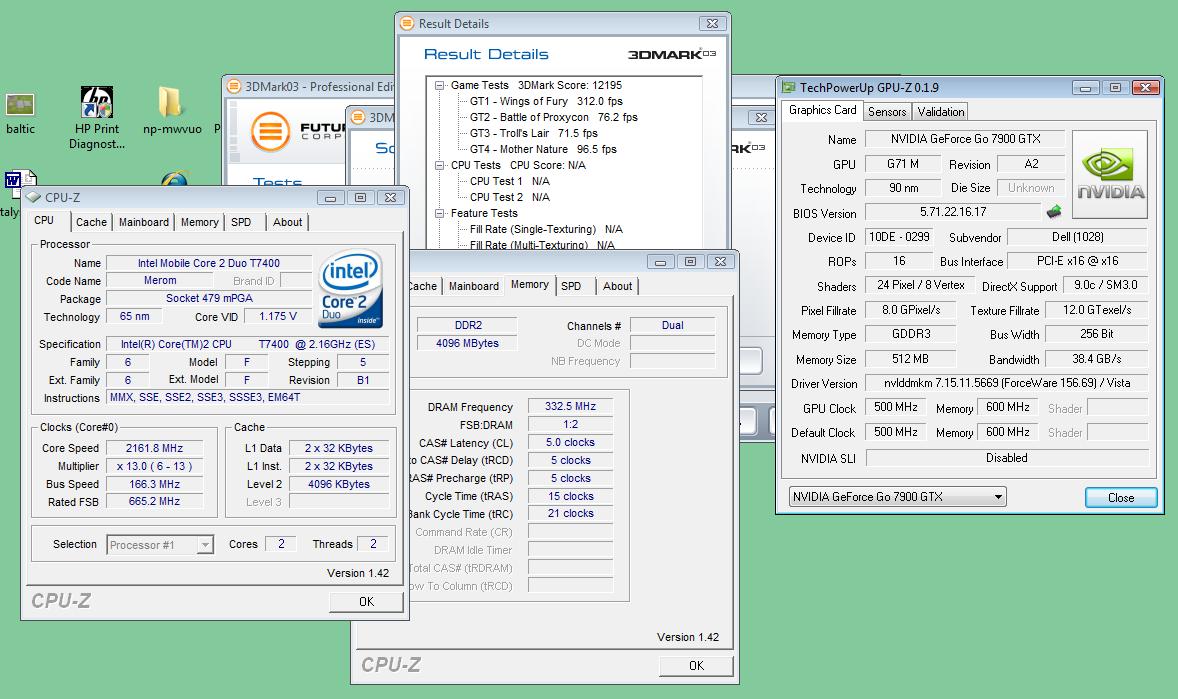Image resolution: width=1178 pixels, height=699 pixels.
Task: Click the Intel Core 2 Duo logo
Action: click(x=351, y=289)
